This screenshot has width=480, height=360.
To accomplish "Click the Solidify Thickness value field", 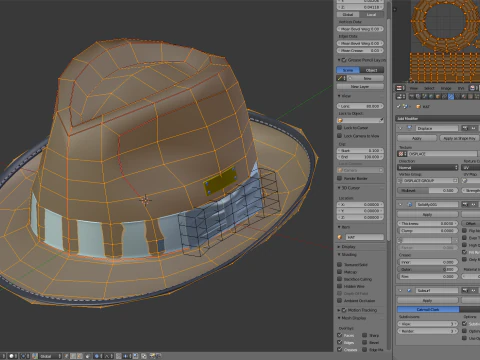I will tap(428, 223).
